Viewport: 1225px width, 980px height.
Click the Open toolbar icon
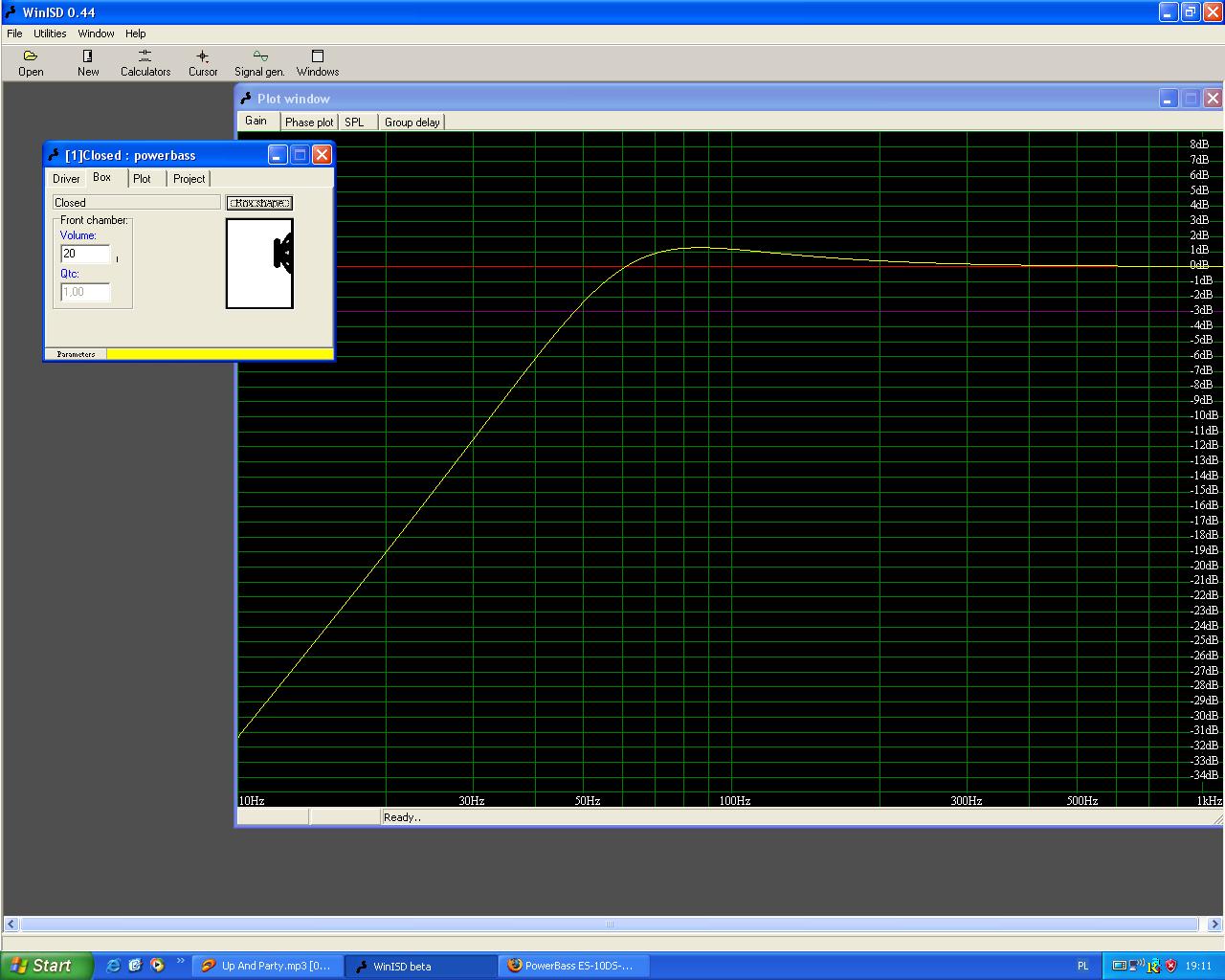(x=31, y=63)
